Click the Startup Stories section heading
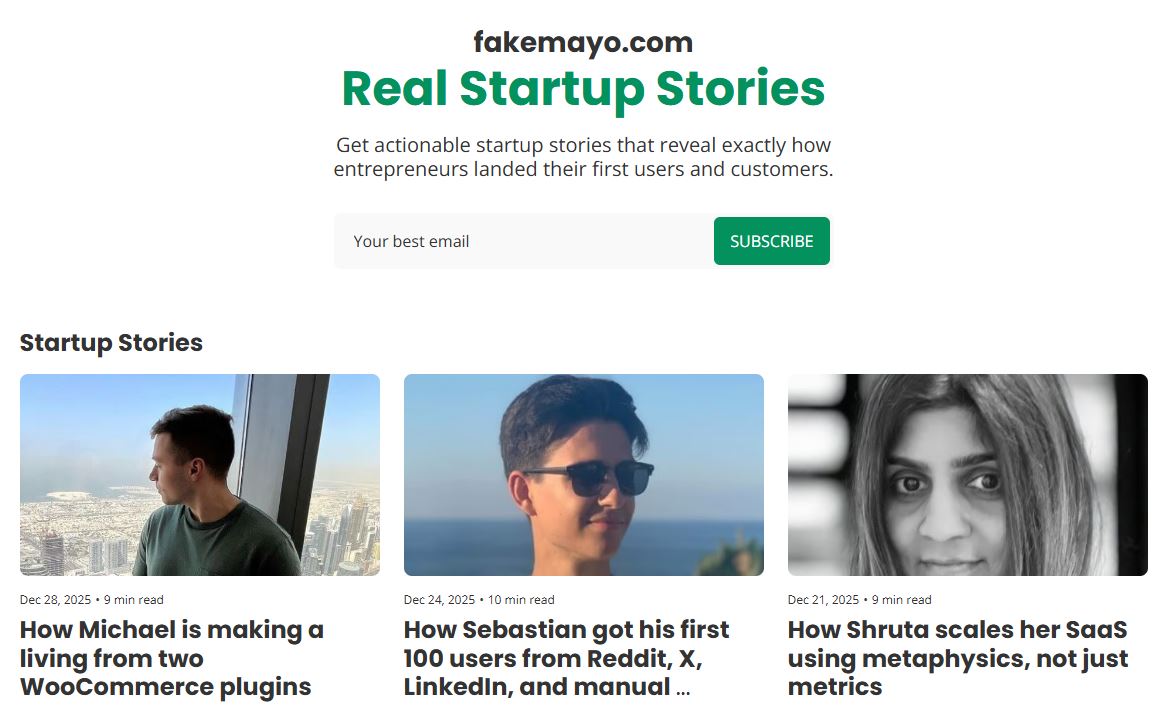Image resolution: width=1171 pixels, height=716 pixels. [111, 342]
